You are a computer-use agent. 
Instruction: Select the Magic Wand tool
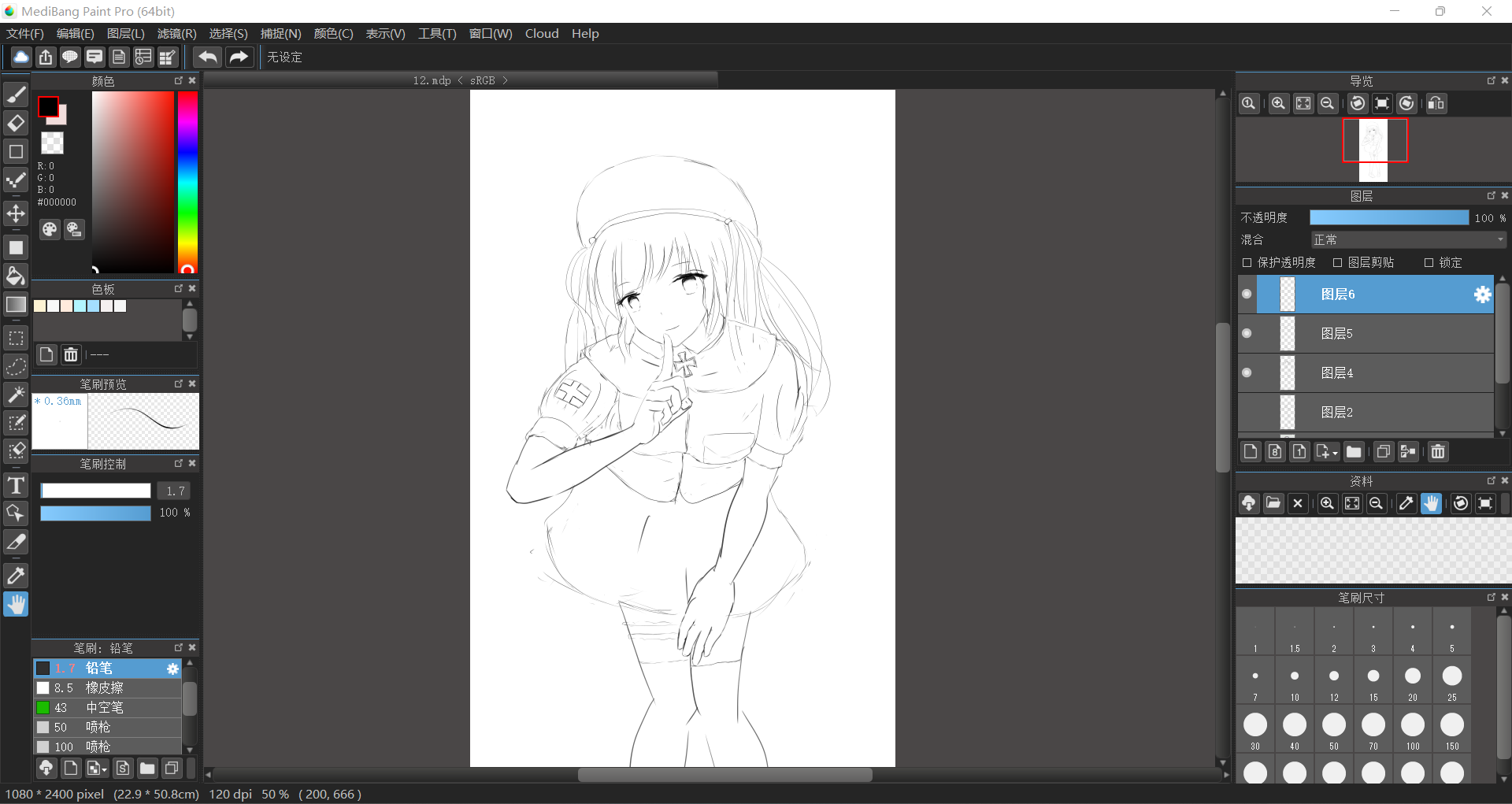[16, 395]
